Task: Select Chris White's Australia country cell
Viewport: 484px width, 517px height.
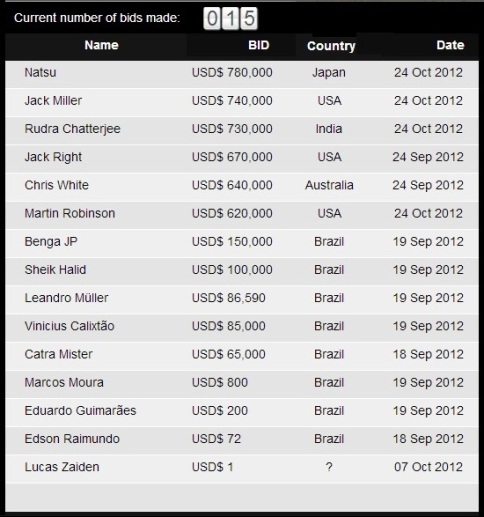Action: click(329, 185)
